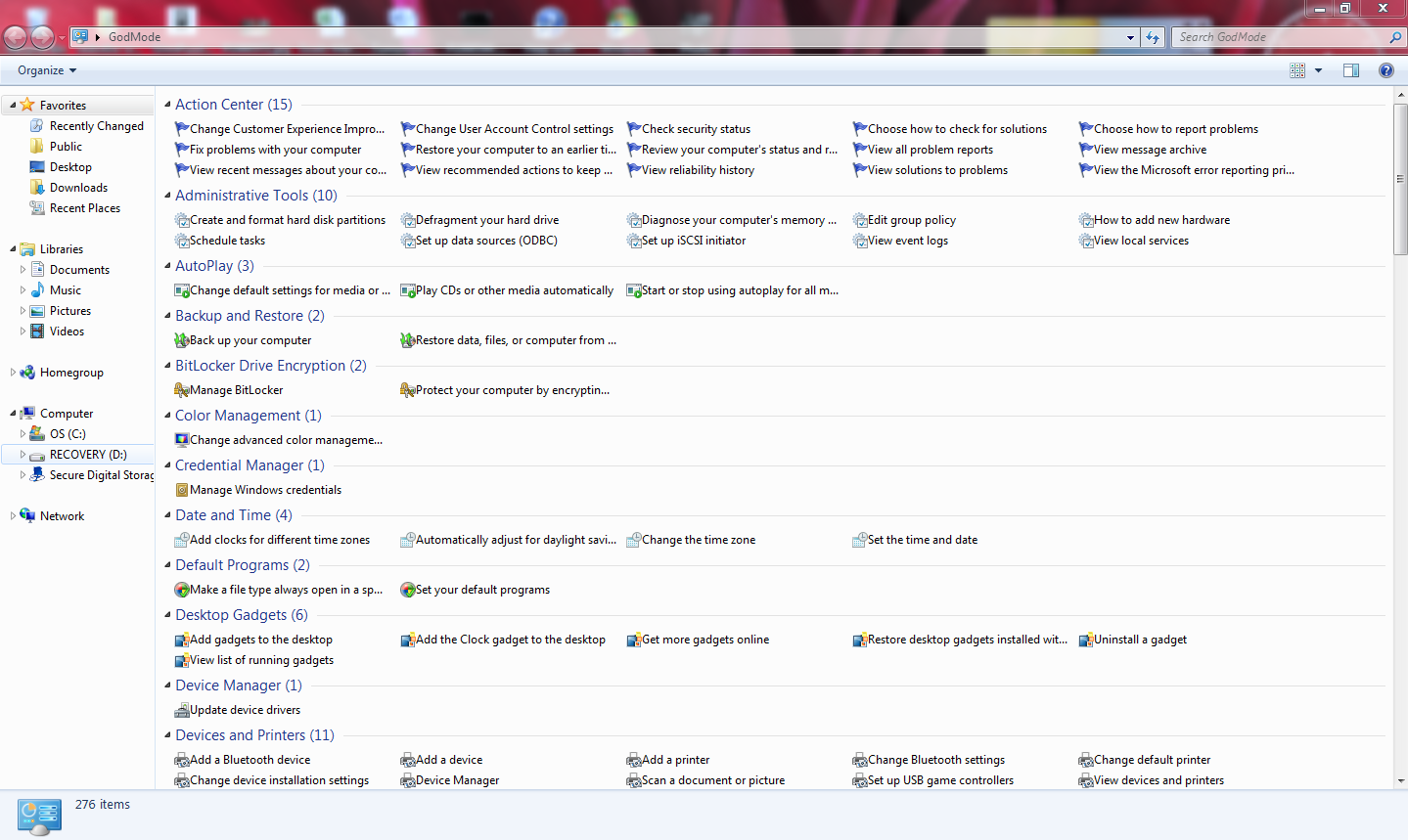This screenshot has height=840, width=1408.
Task: Click the Uninstall a gadget icon
Action: tap(1085, 640)
